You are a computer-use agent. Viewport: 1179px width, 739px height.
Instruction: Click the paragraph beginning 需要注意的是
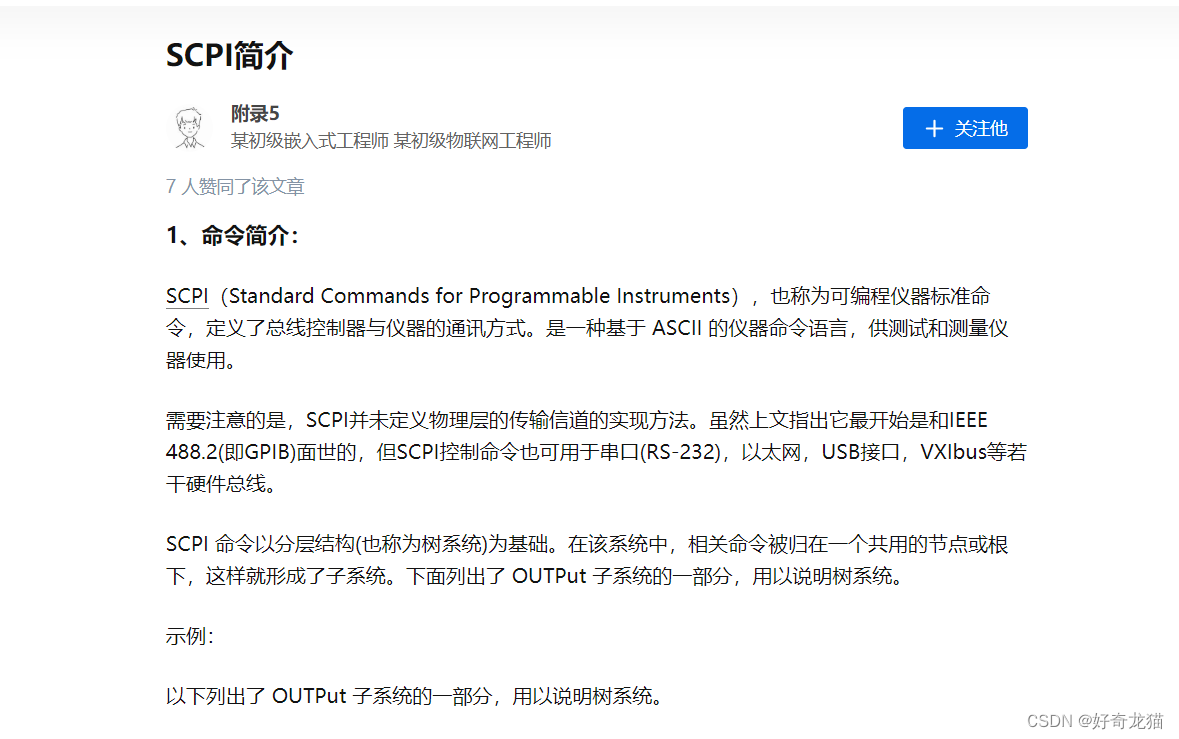coord(596,452)
